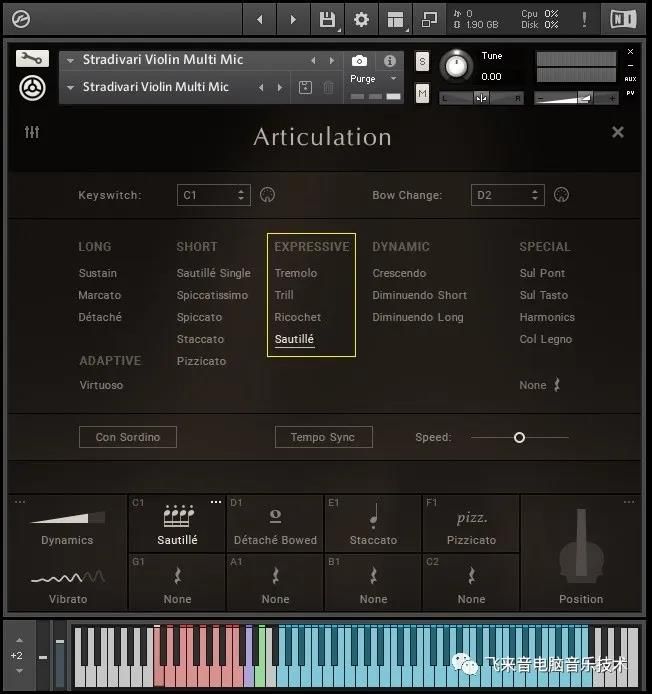Close the Articulation panel
The image size is (652, 694).
coord(617,132)
